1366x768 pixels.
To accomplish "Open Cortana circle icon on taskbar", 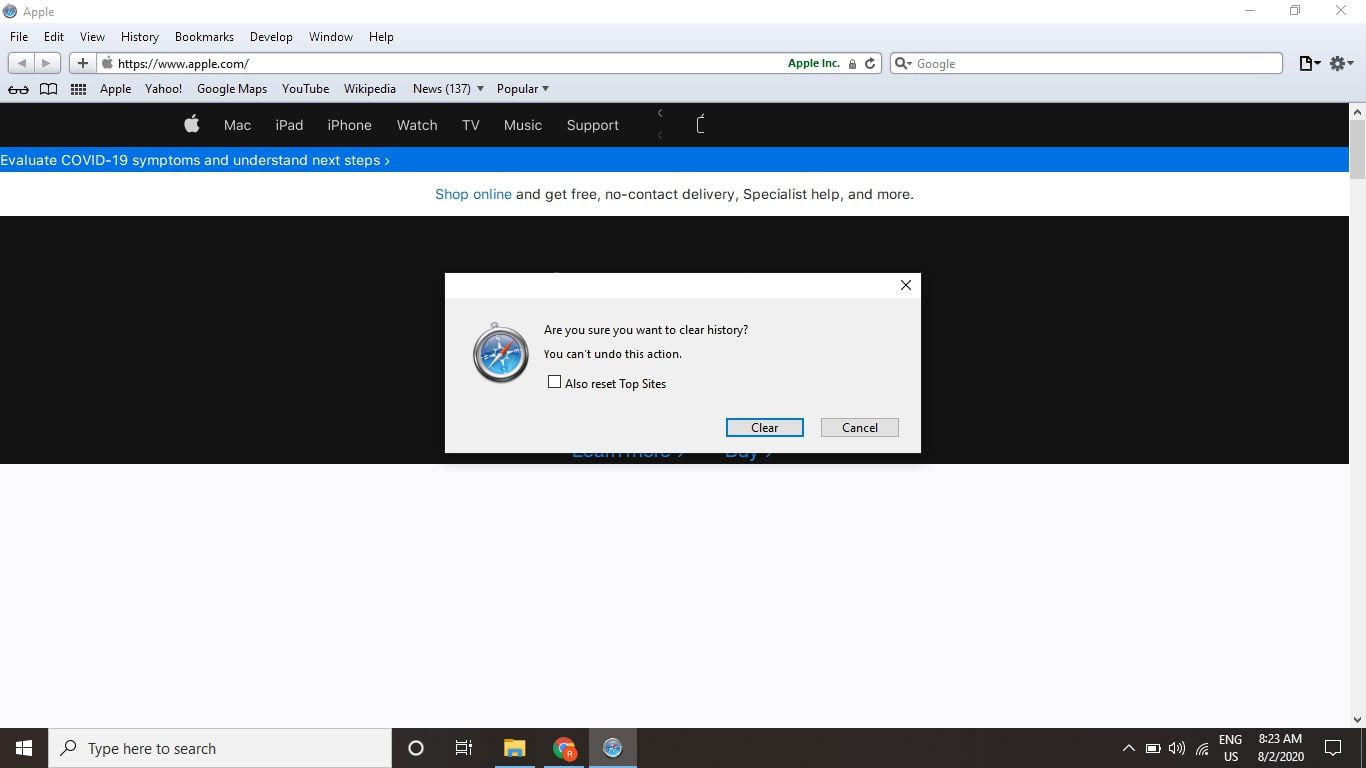I will pyautogui.click(x=416, y=748).
